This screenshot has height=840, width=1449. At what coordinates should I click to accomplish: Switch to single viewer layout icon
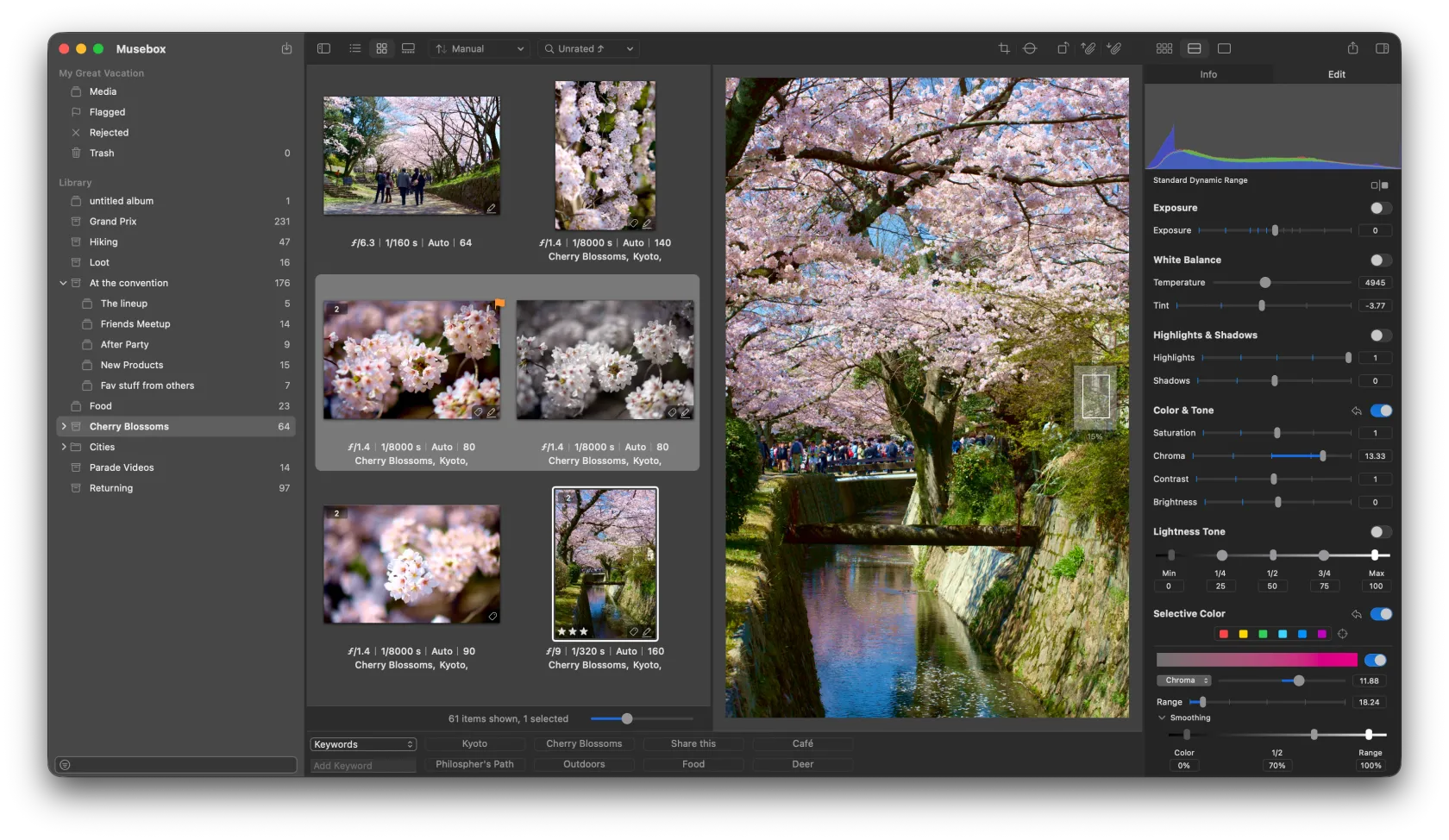click(x=1224, y=49)
